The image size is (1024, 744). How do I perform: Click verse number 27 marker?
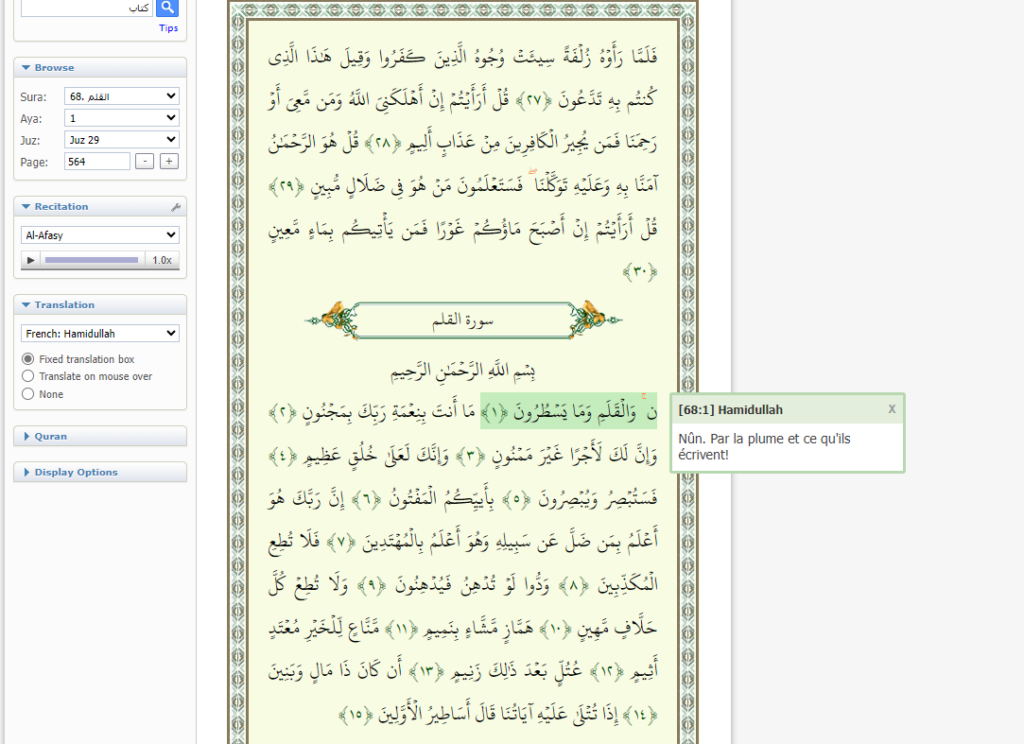(534, 100)
